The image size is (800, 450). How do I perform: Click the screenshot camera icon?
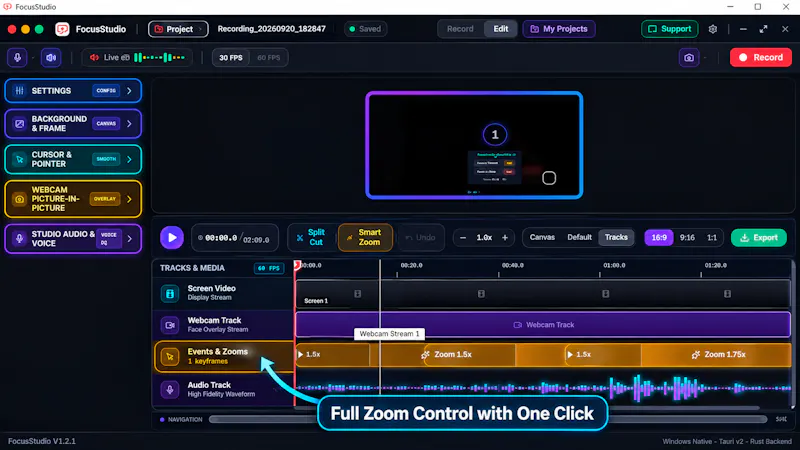pyautogui.click(x=689, y=58)
